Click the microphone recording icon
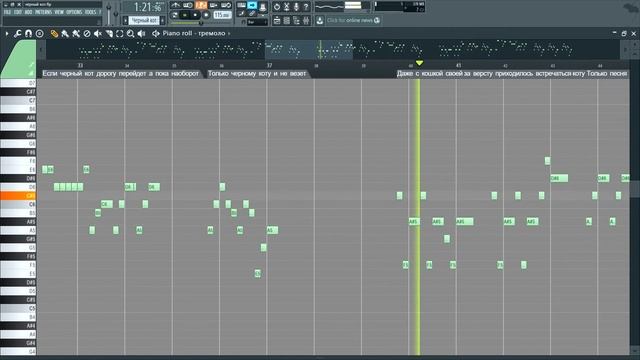640x360 pixels. coord(296,7)
